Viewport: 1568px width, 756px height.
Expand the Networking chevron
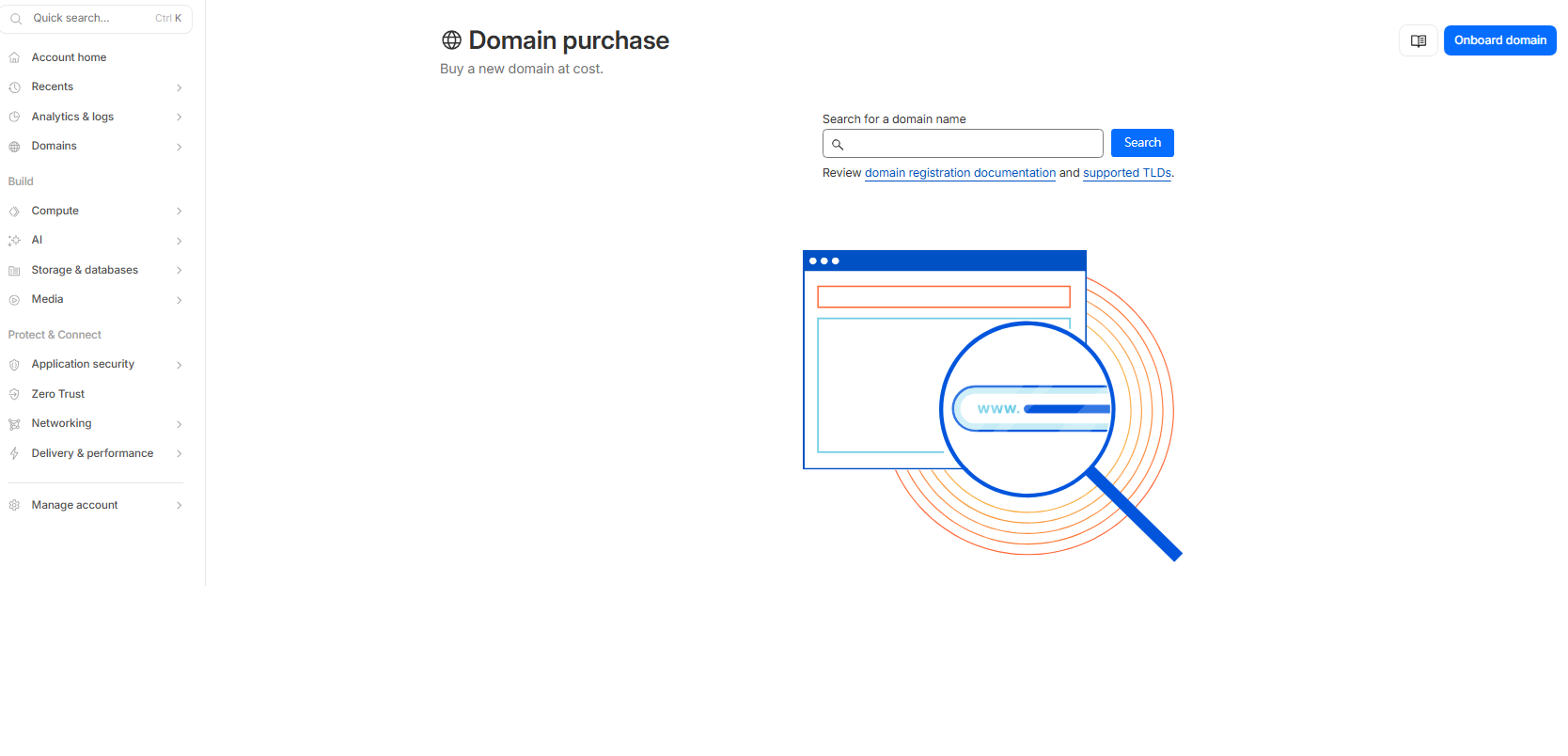click(179, 424)
